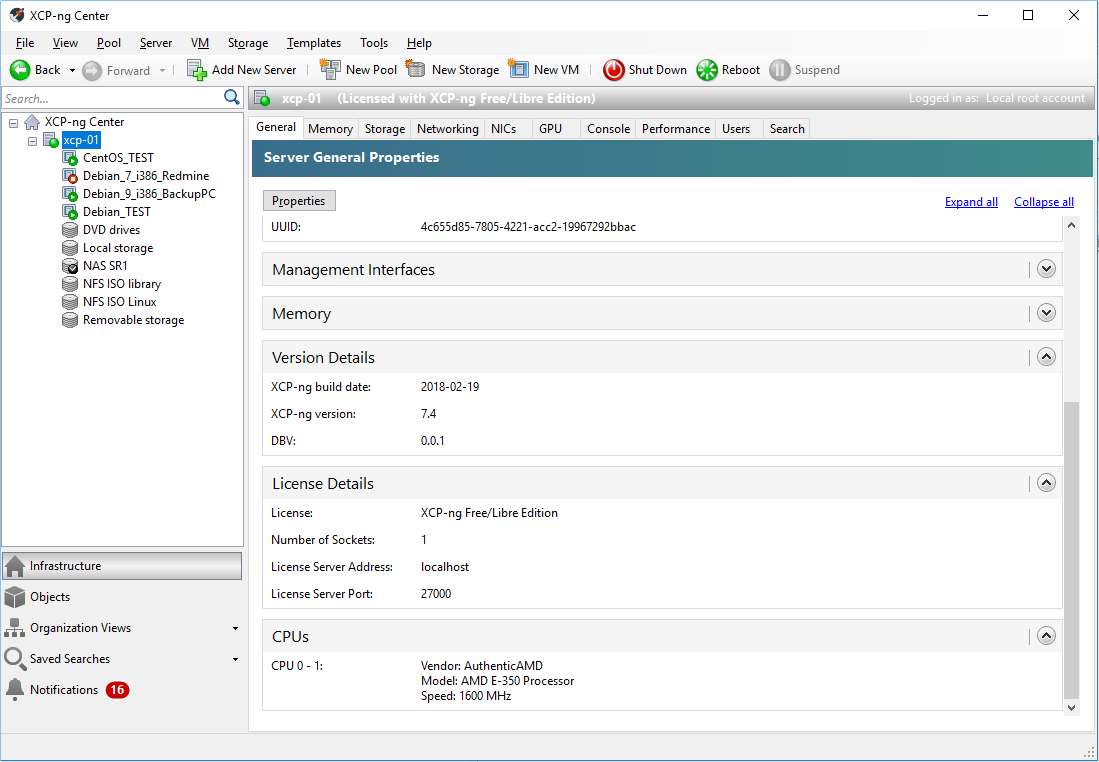Click the Objects cube icon
Image resolution: width=1099 pixels, height=762 pixels.
15,597
